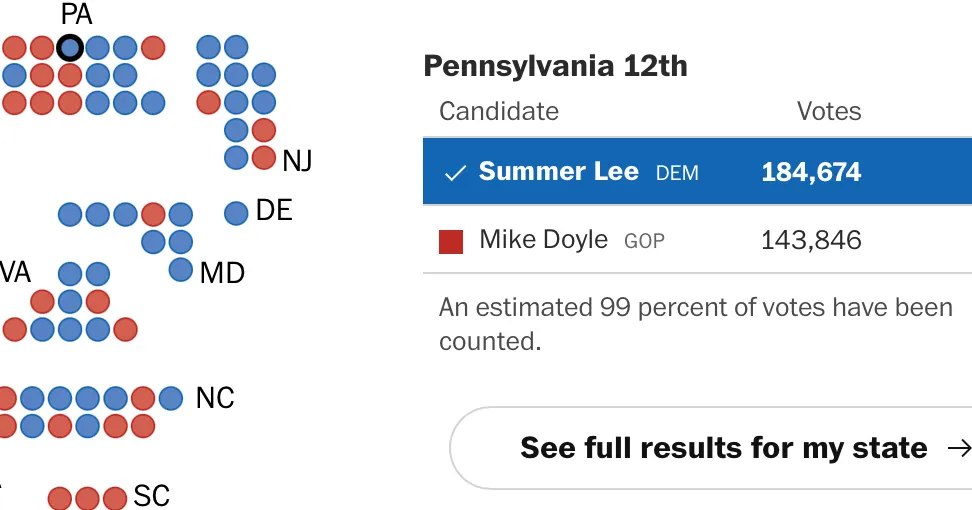Click Delaware's single blue district dot
972x510 pixels.
pos(236,213)
